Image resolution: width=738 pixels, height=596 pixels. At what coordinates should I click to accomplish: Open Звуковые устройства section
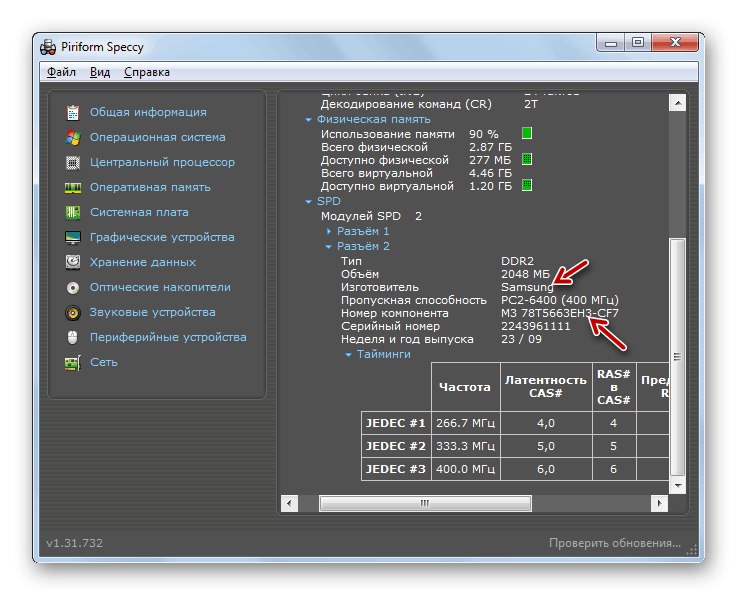click(152, 312)
